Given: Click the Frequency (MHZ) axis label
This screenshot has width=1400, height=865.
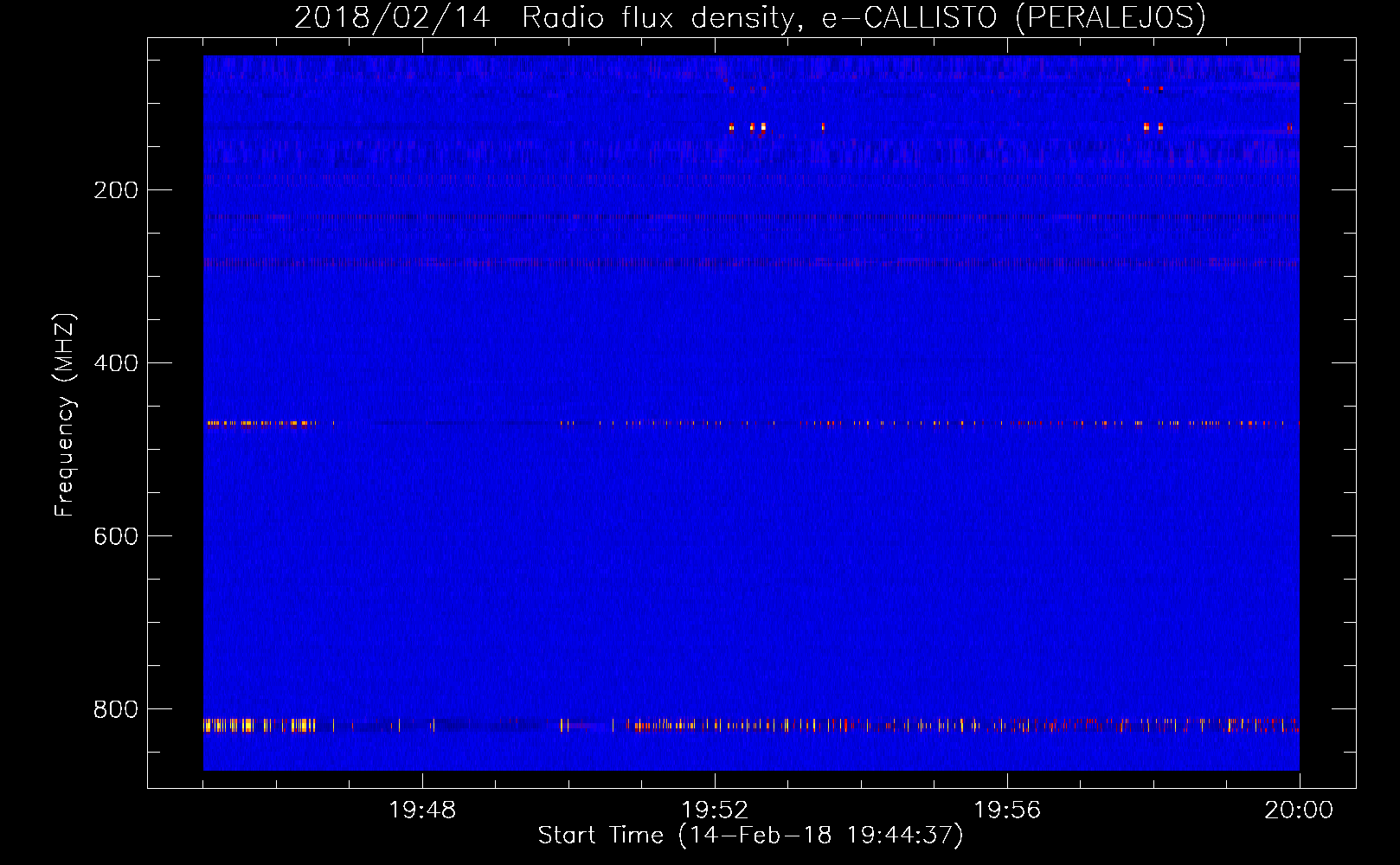Looking at the screenshot, I should (x=65, y=415).
